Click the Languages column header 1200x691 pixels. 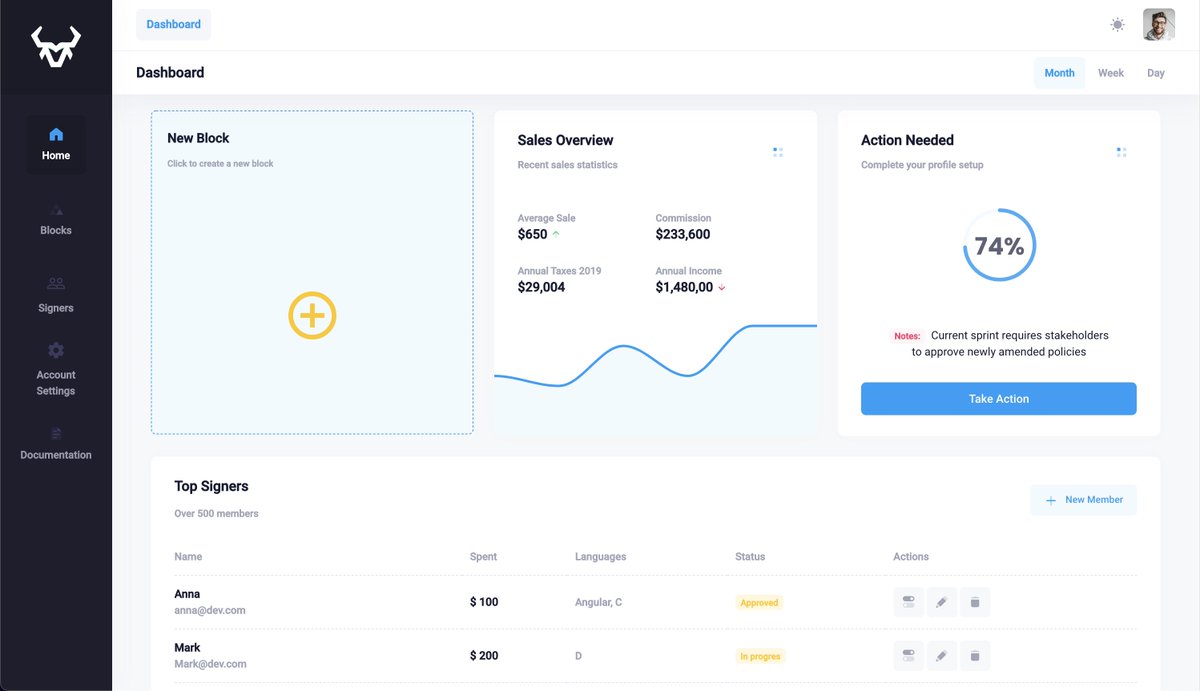click(601, 557)
